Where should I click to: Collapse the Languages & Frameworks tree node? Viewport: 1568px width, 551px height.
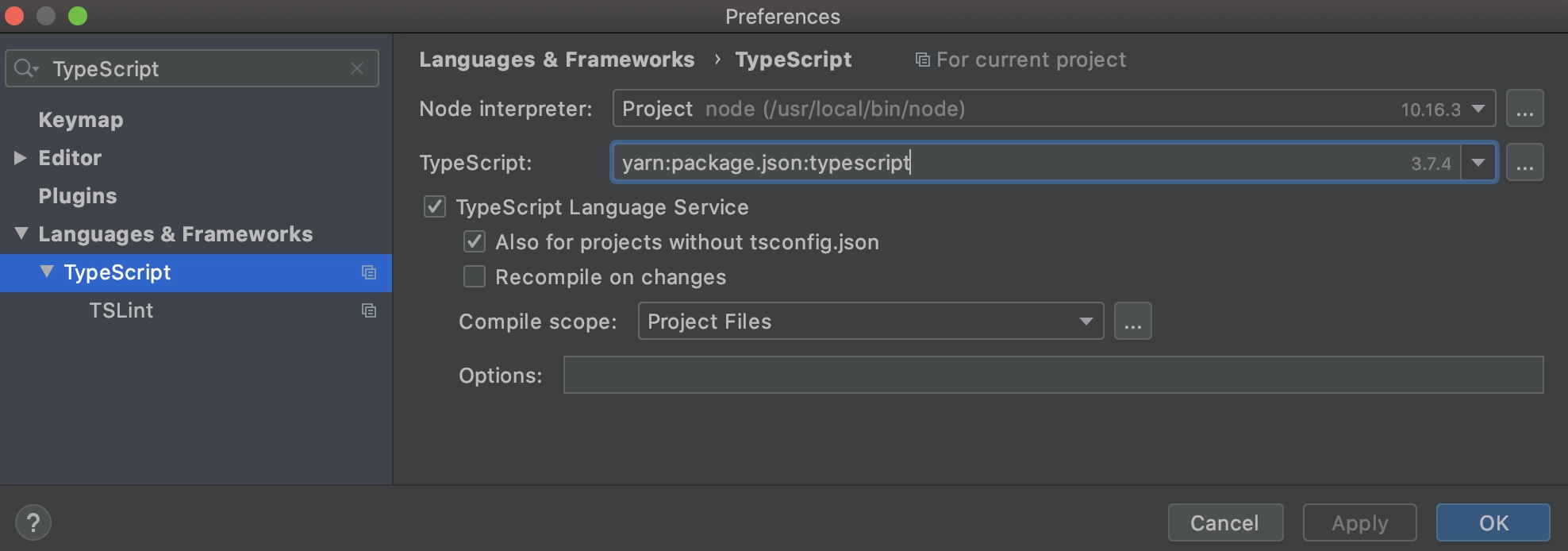tap(21, 233)
